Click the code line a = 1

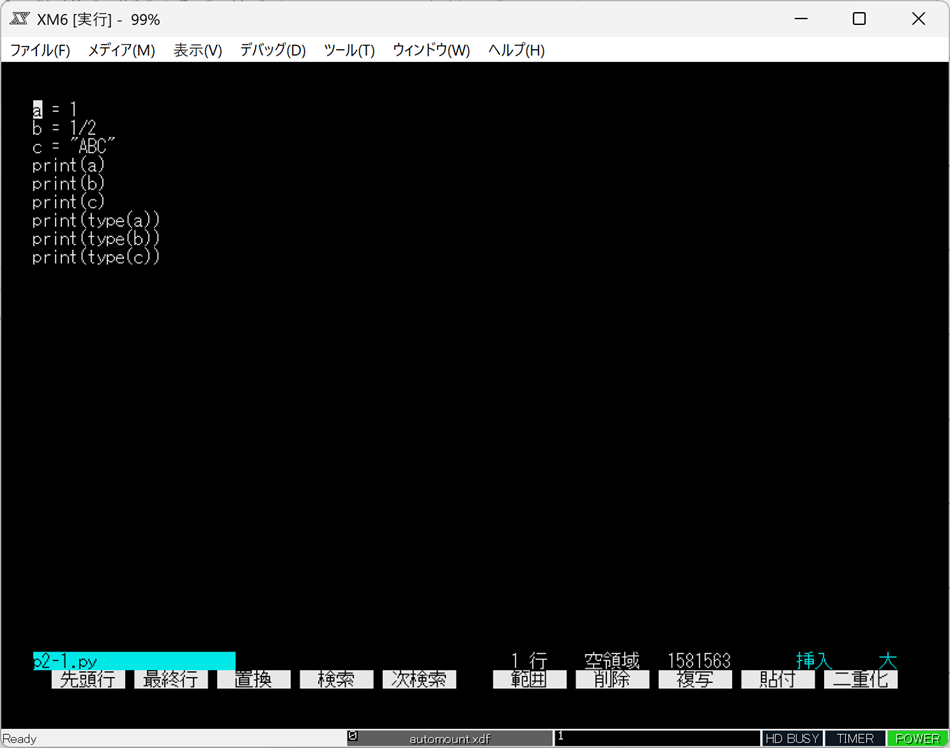[x=55, y=110]
